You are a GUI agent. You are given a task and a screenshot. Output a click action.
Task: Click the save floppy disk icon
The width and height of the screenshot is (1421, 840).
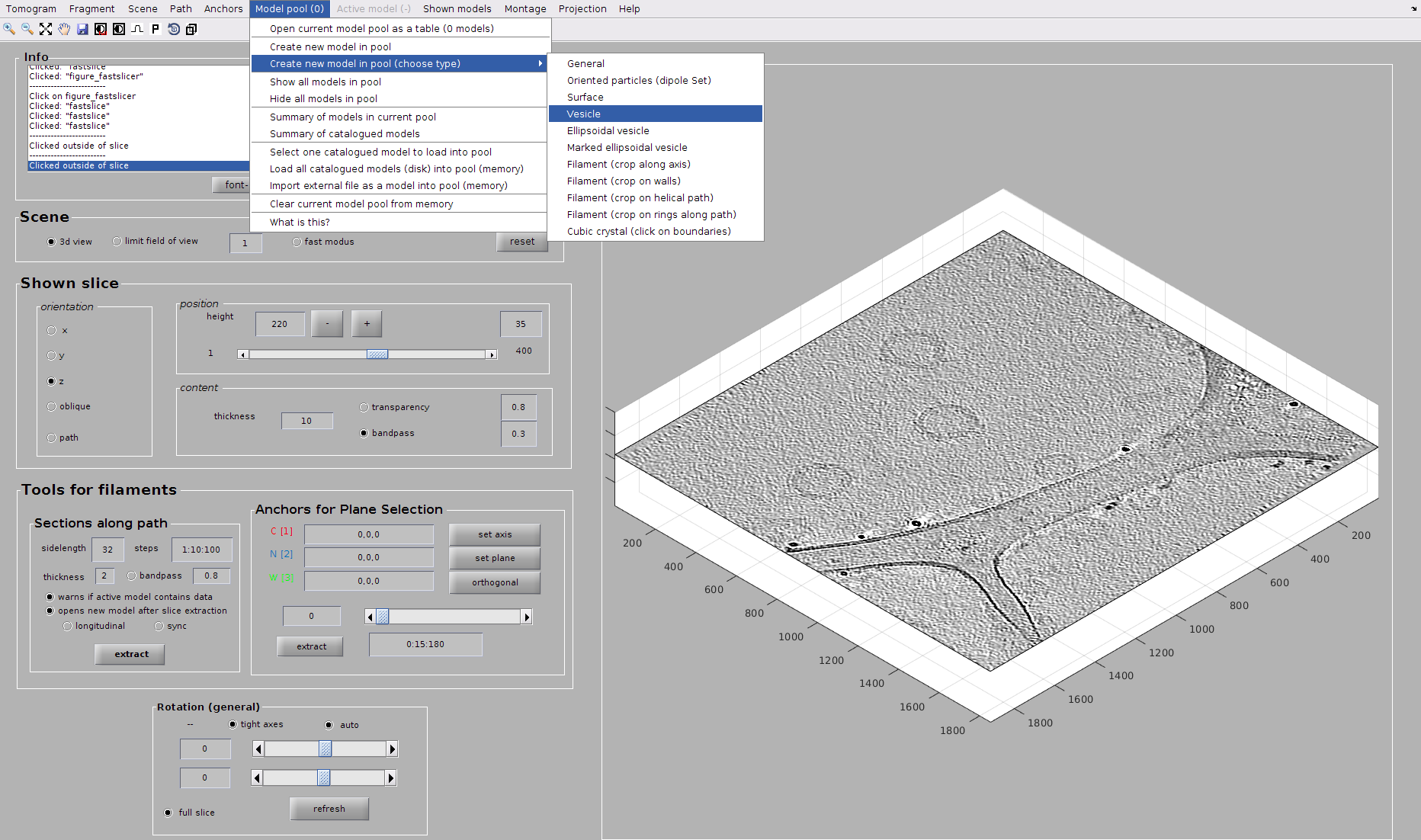[82, 29]
